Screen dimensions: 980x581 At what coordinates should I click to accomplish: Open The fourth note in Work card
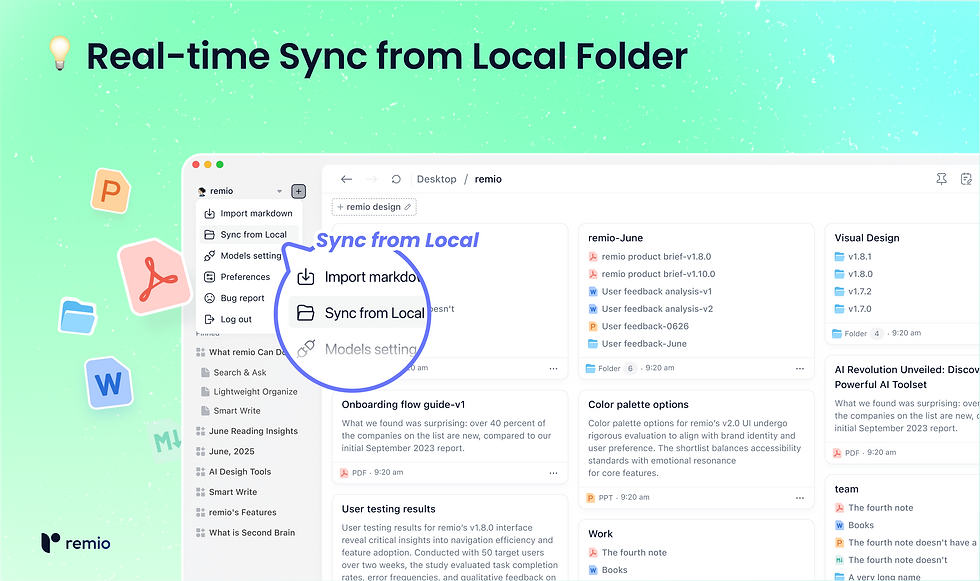tap(634, 553)
